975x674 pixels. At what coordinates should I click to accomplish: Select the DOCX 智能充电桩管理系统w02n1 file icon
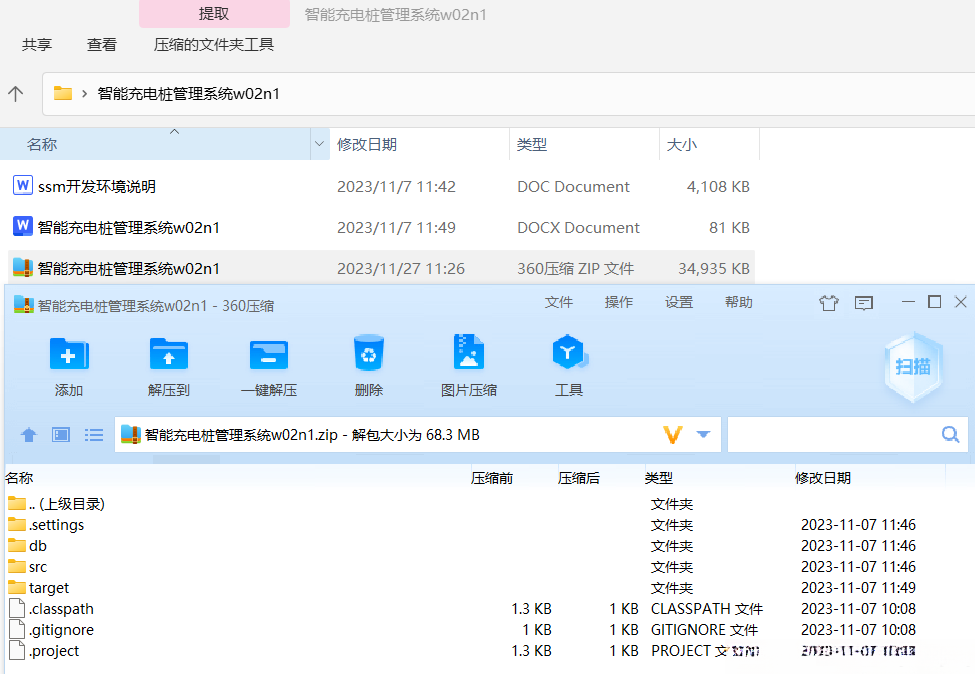coord(23,226)
